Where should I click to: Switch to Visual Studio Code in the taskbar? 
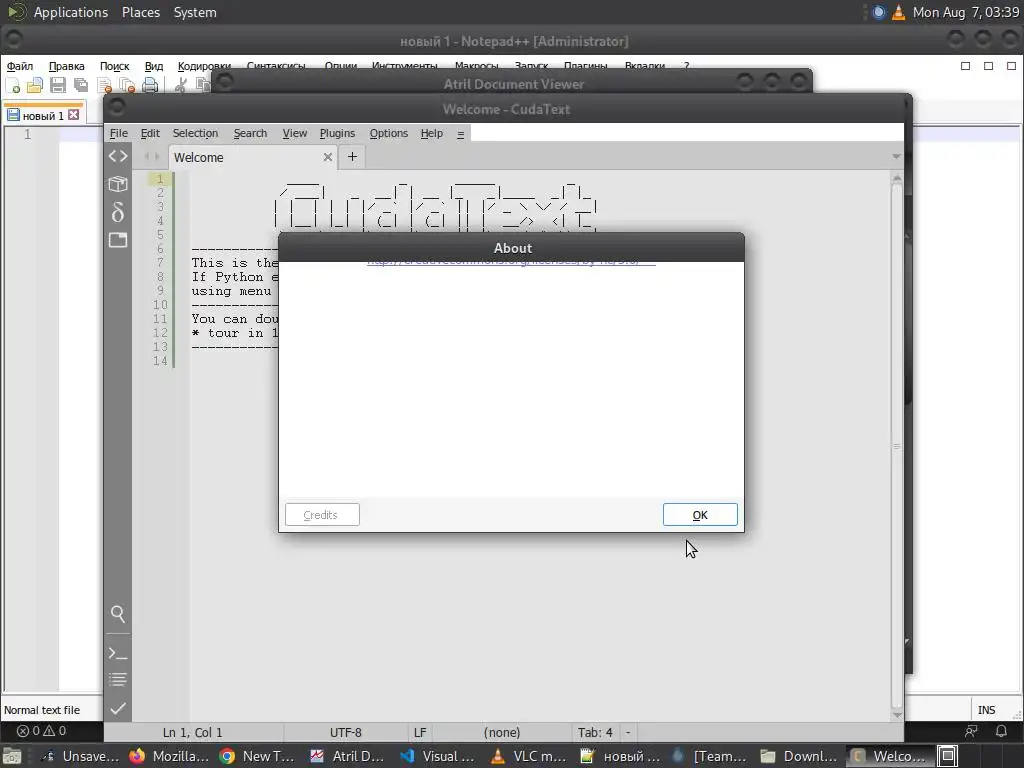pyautogui.click(x=438, y=756)
